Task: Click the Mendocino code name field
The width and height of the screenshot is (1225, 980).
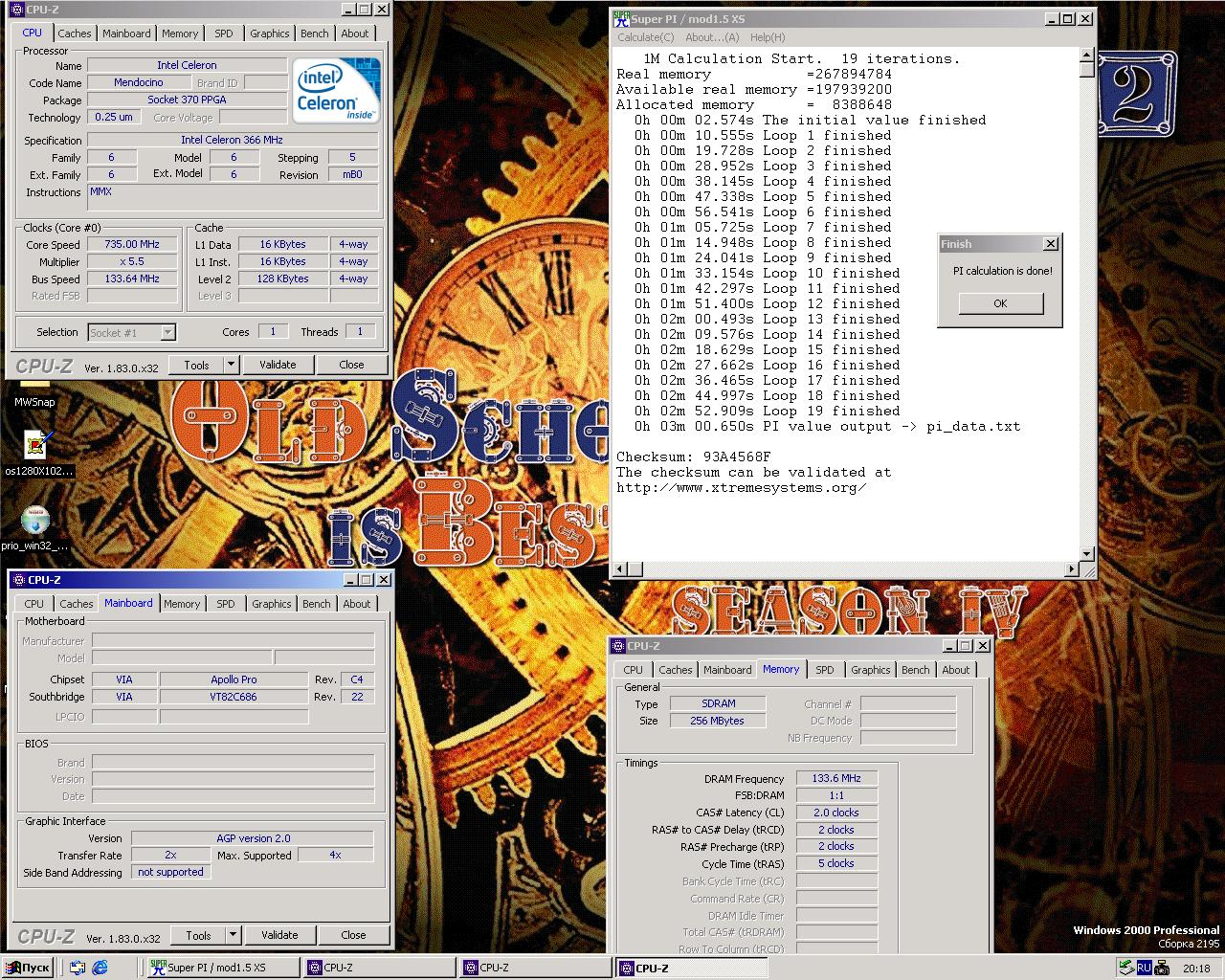Action: (139, 82)
